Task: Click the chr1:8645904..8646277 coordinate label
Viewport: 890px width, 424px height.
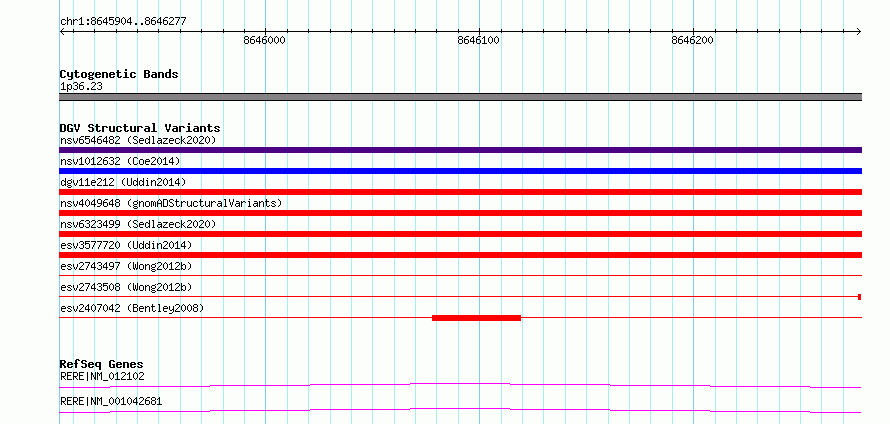Action: tap(123, 22)
